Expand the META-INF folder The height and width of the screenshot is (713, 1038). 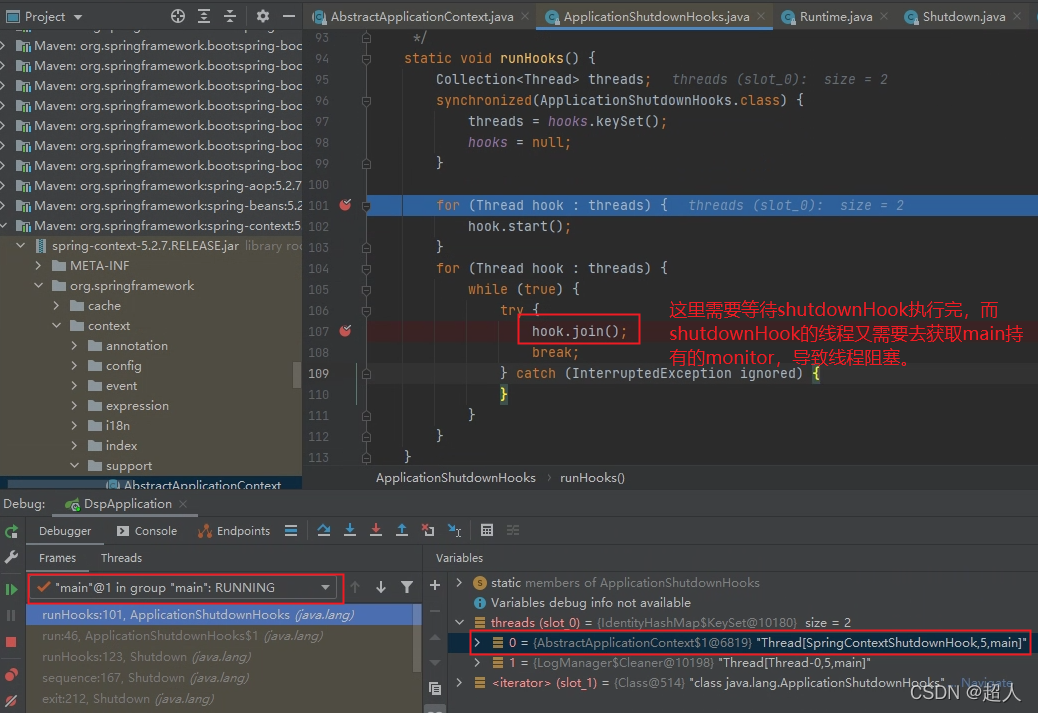click(38, 265)
